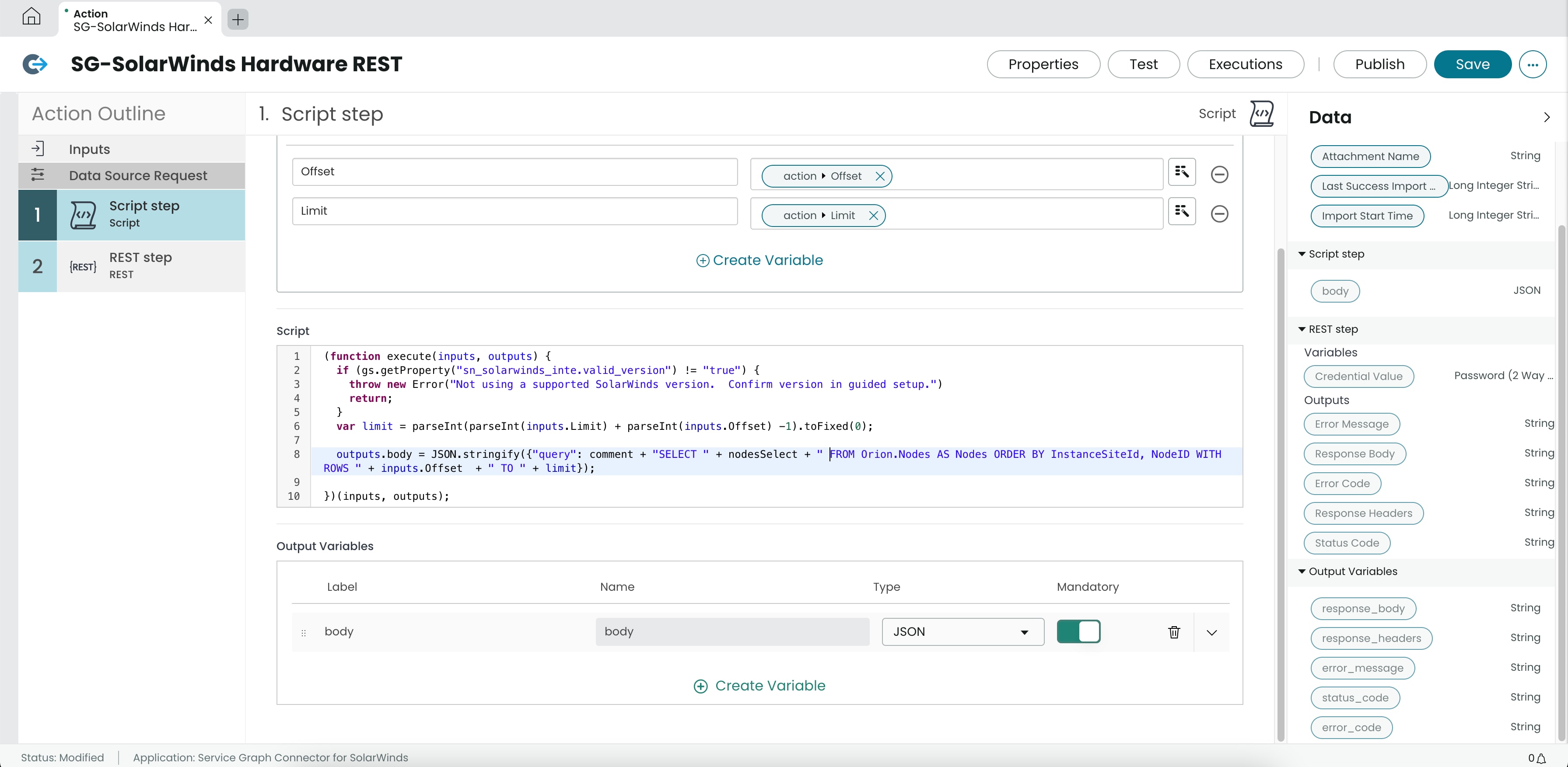Remove the action Offset data pill

[x=879, y=176]
